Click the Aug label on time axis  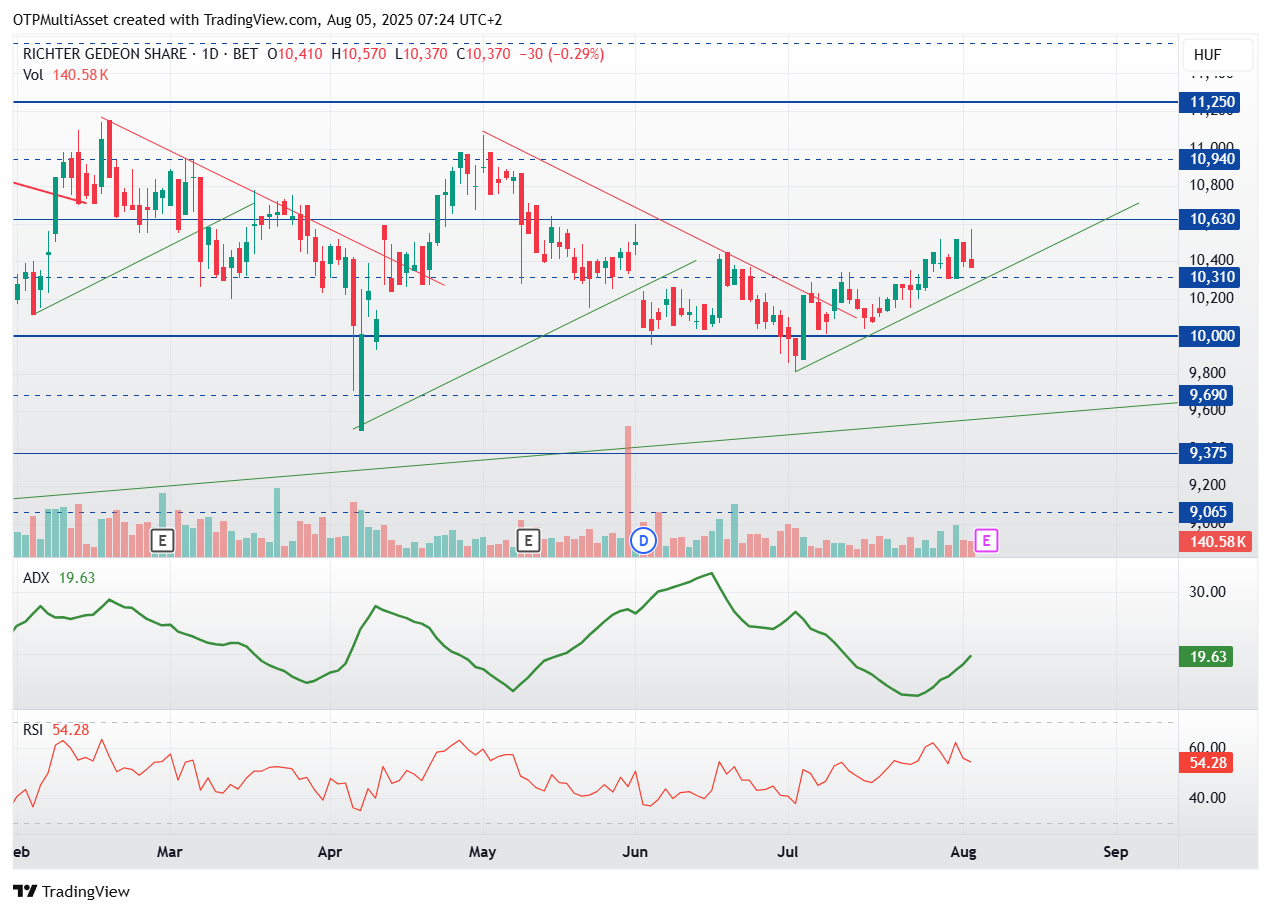coord(963,852)
